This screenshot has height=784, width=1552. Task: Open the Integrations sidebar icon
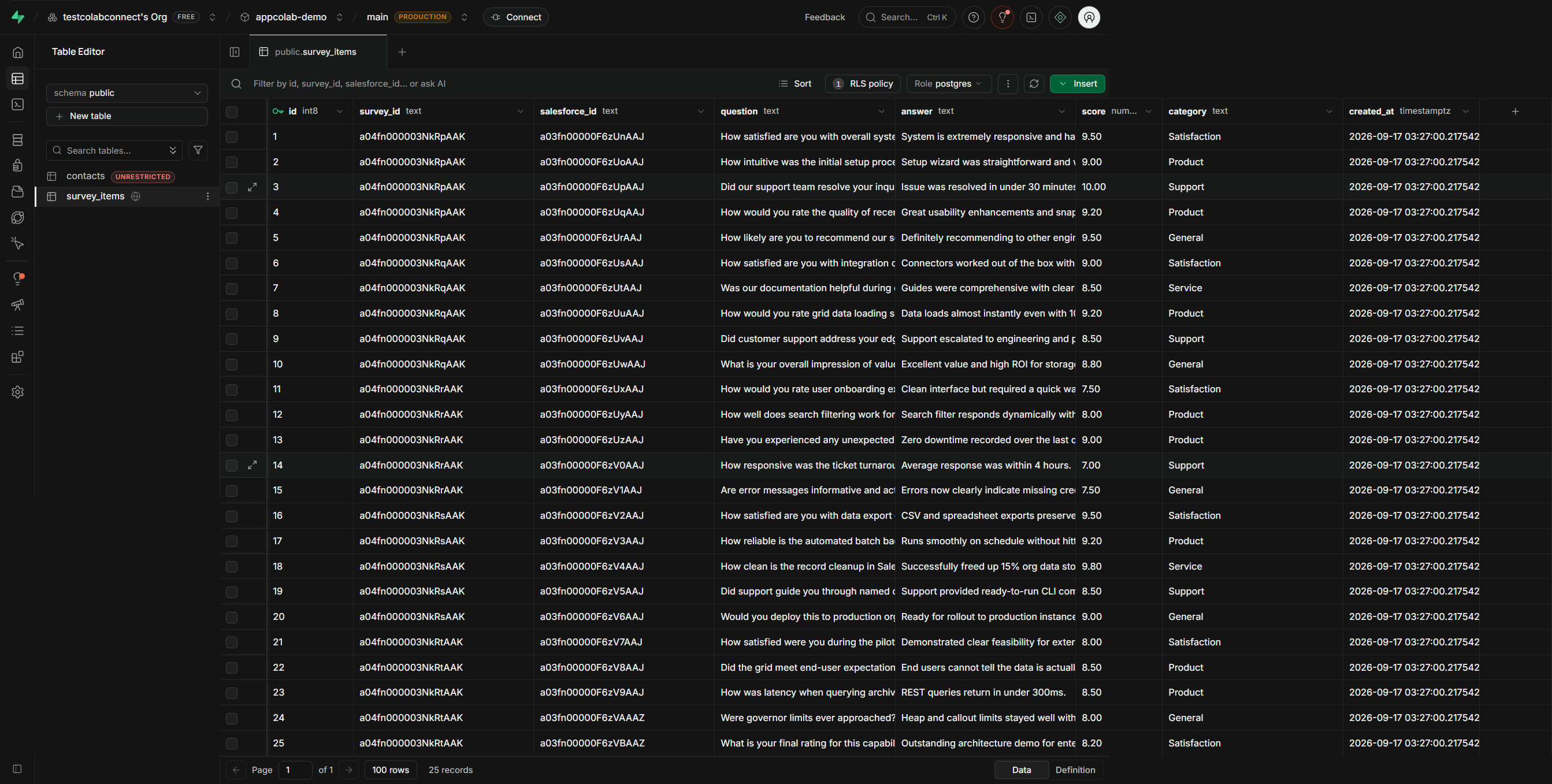(x=17, y=356)
